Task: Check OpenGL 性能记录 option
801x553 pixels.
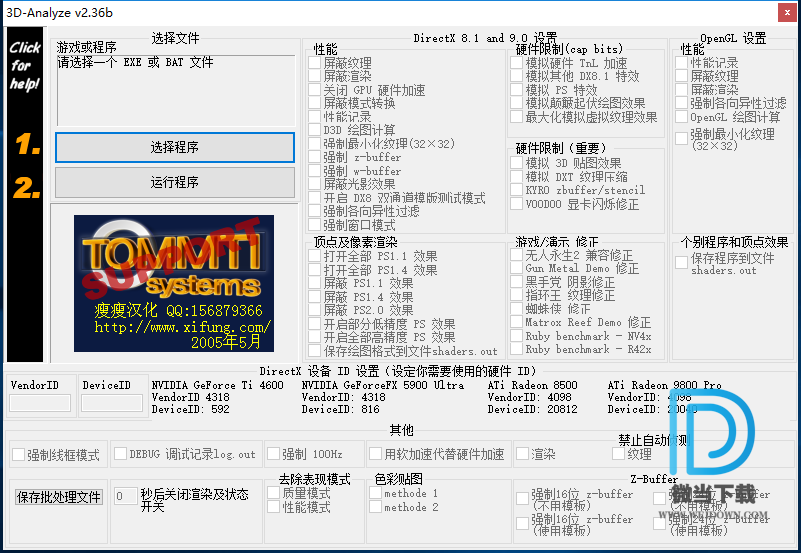Action: [x=681, y=63]
